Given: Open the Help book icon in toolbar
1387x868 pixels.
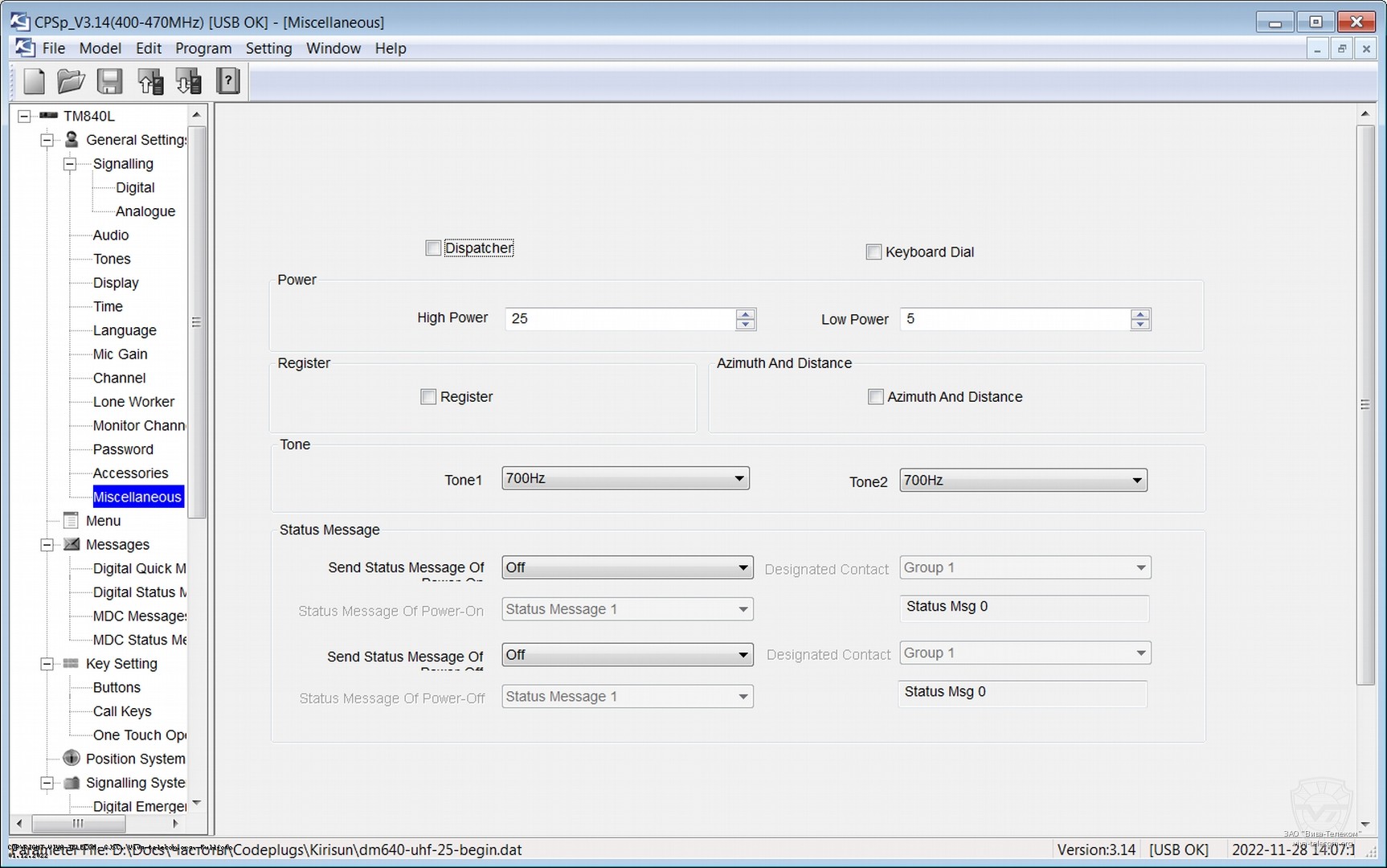Looking at the screenshot, I should click(x=228, y=81).
